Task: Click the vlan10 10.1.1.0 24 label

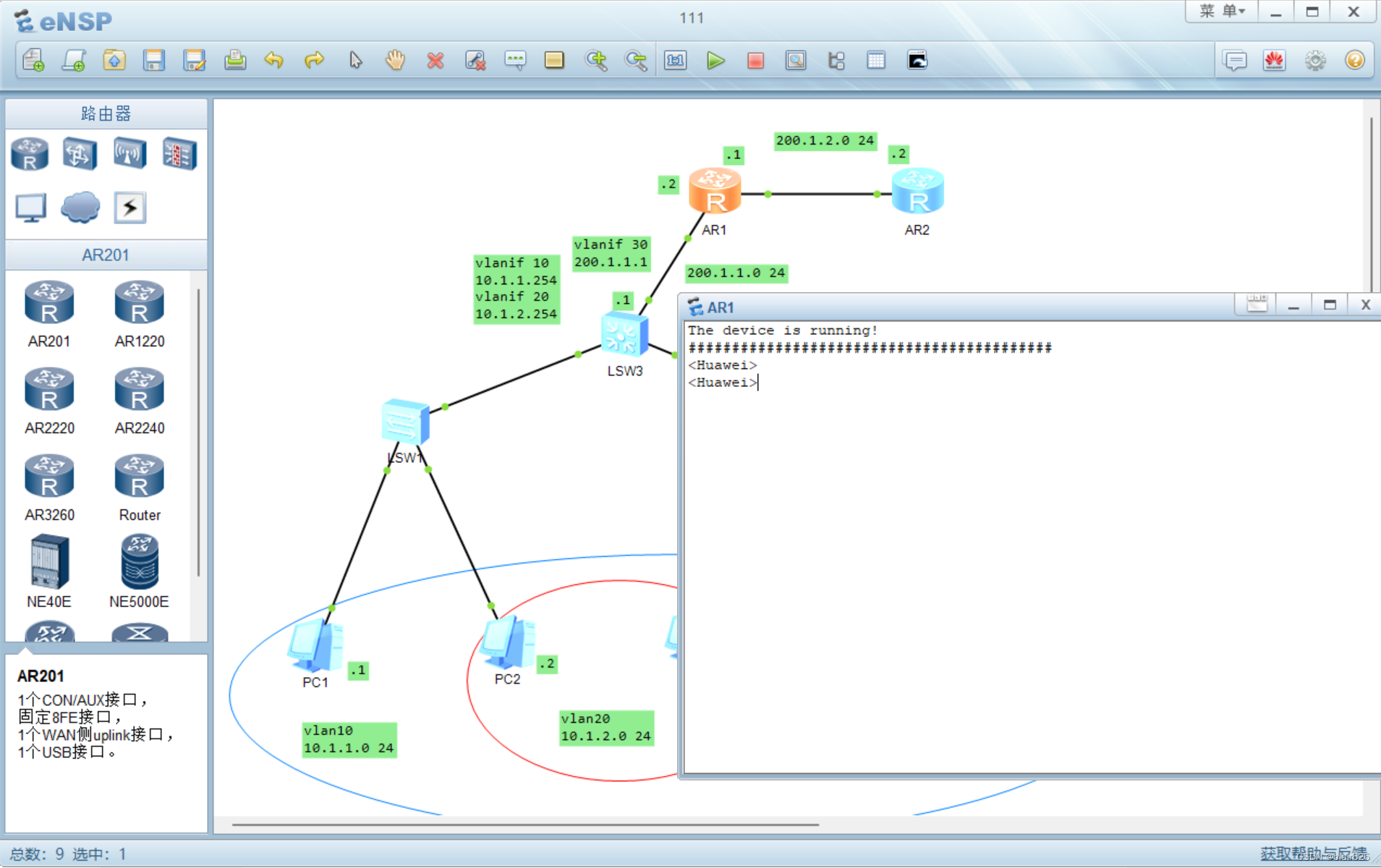Action: (349, 739)
